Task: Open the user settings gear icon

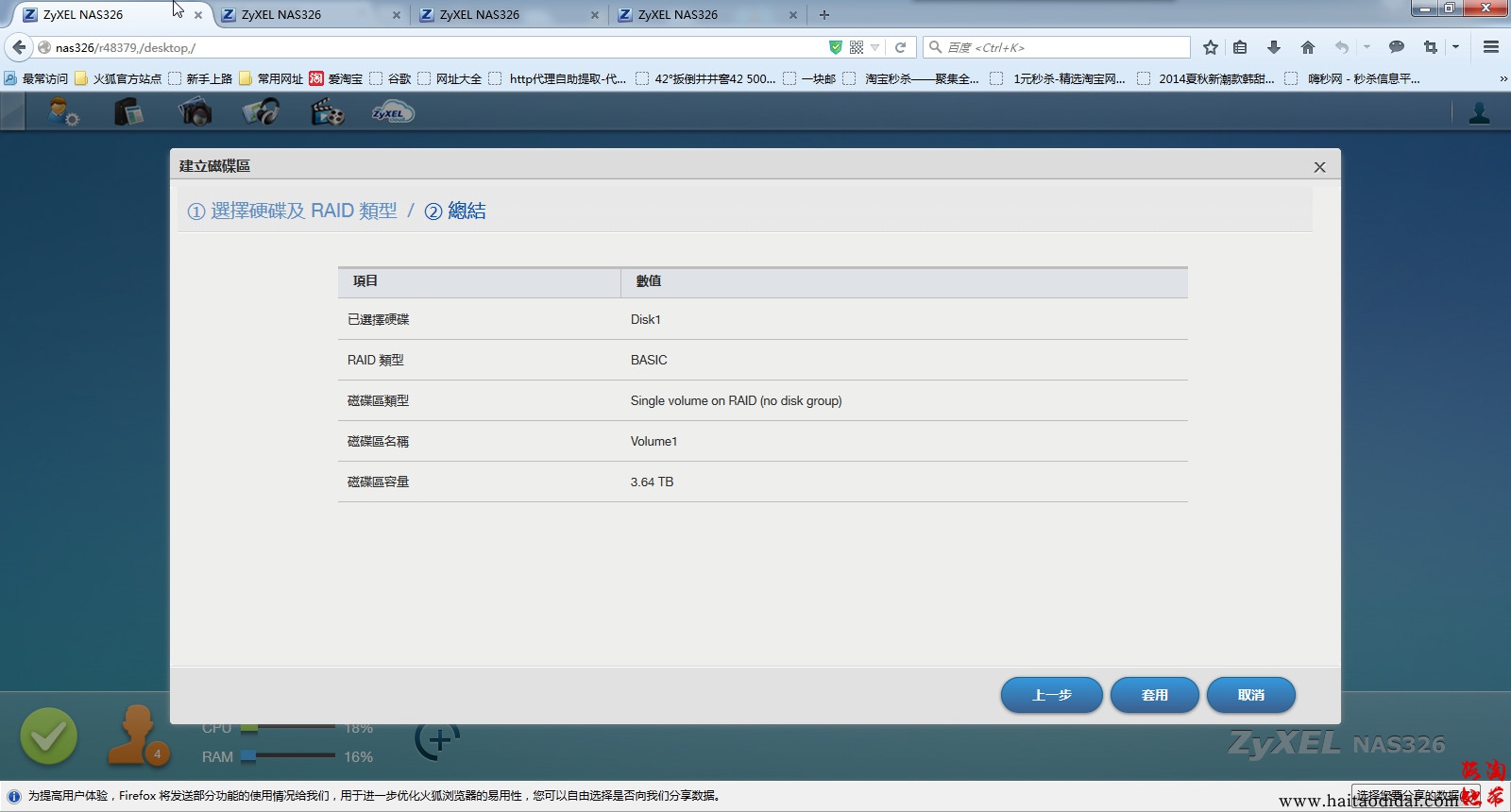Action: pyautogui.click(x=63, y=113)
